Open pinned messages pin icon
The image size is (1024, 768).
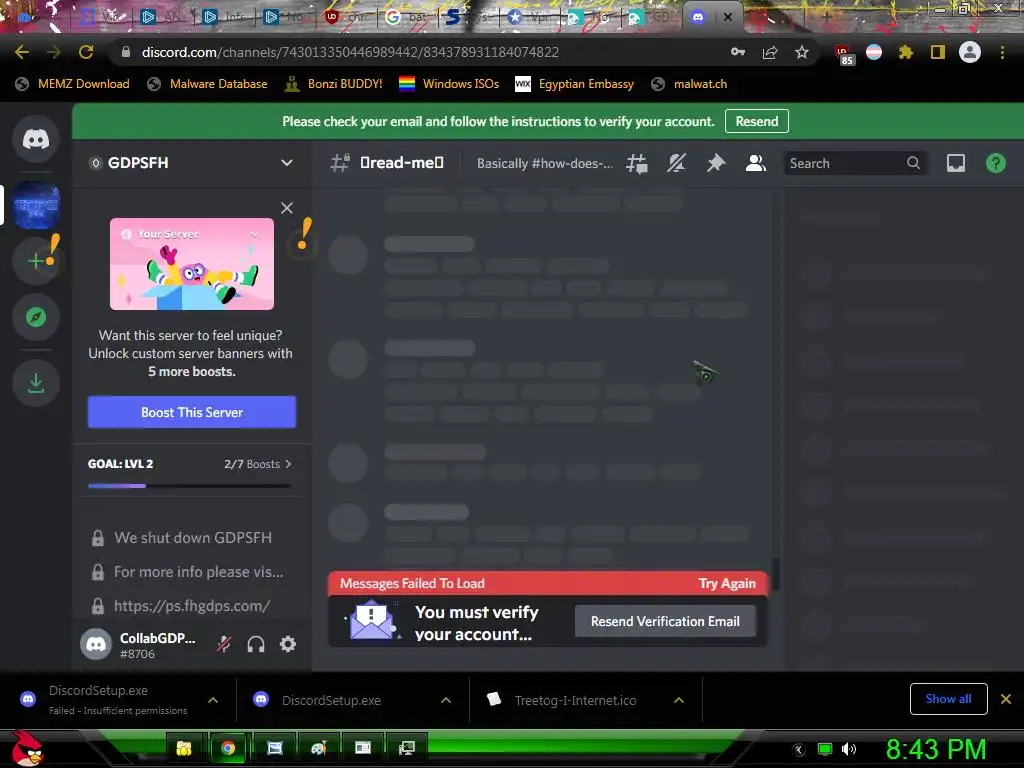pyautogui.click(x=716, y=163)
